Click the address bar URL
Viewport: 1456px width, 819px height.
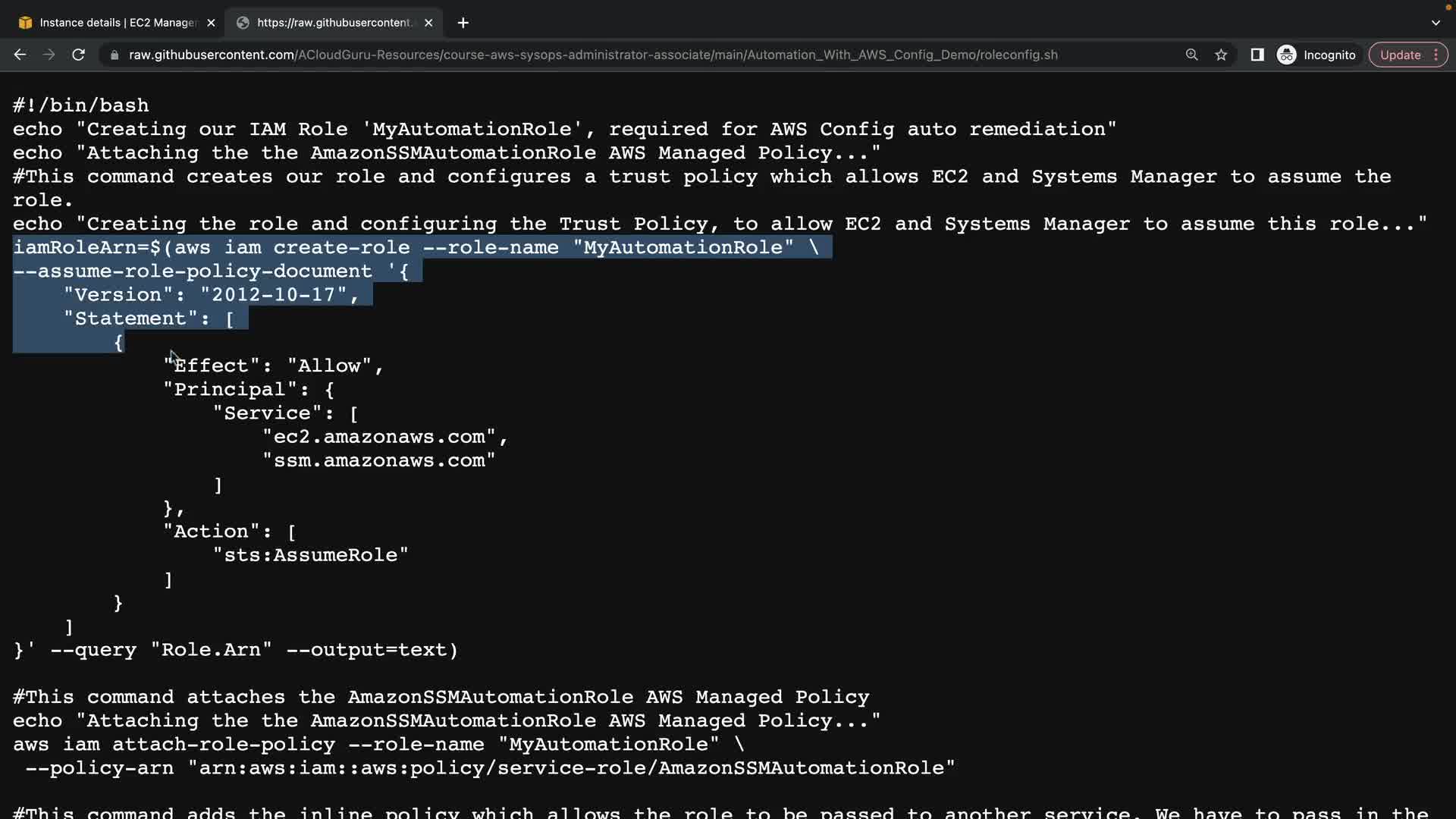[x=591, y=55]
